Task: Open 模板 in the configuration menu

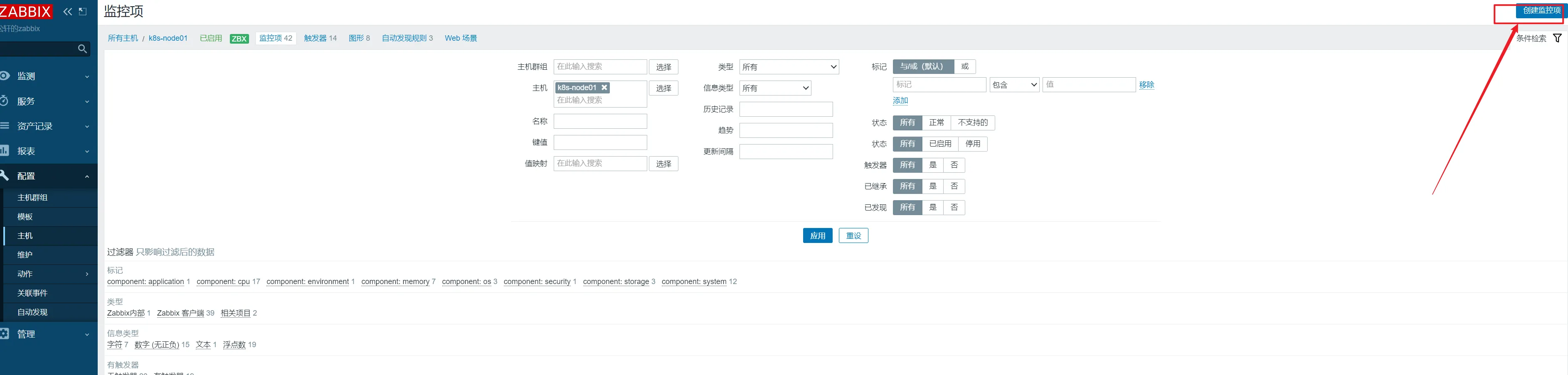Action: pos(25,217)
